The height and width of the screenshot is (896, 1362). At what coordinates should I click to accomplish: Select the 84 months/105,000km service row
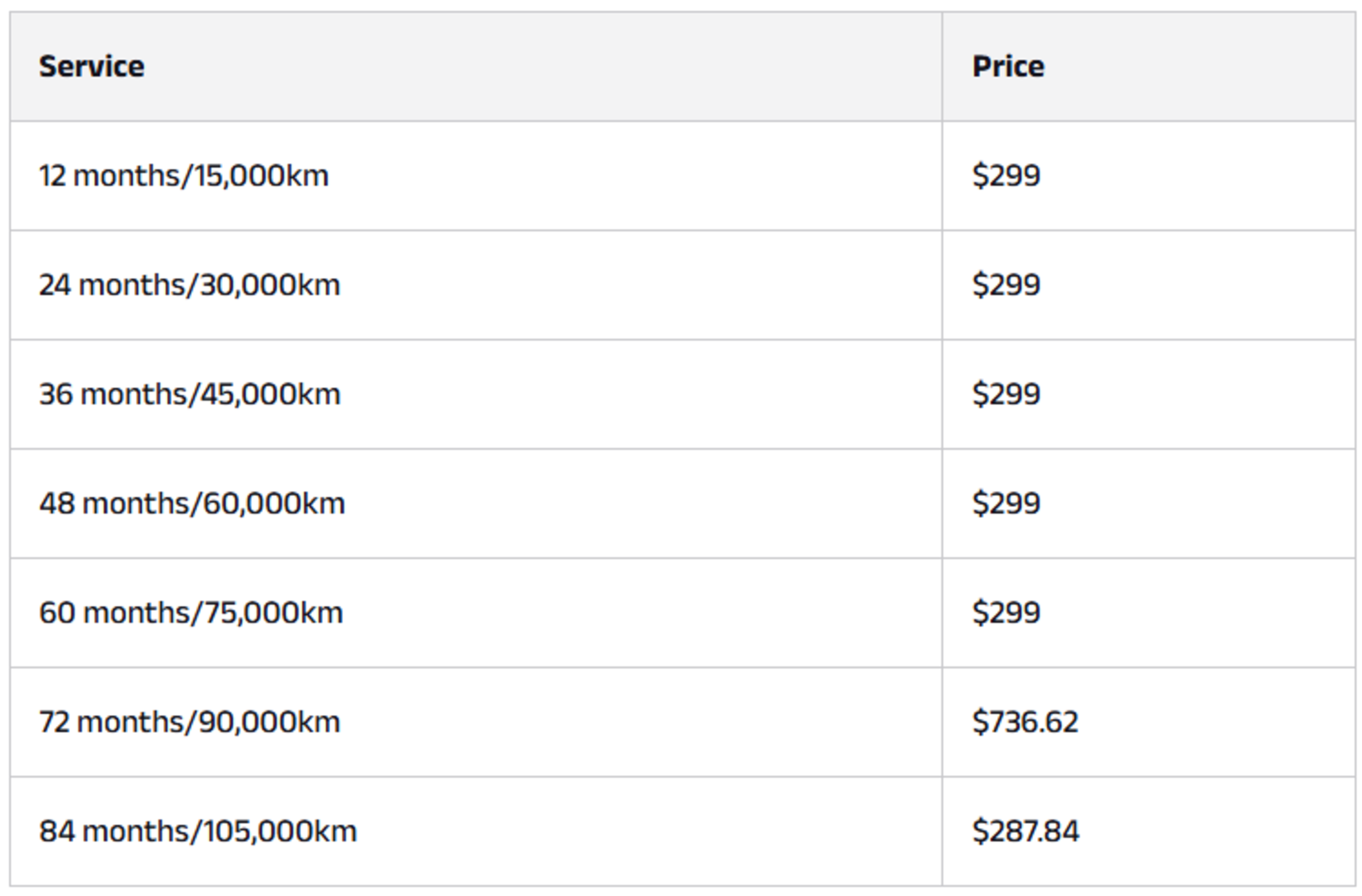pos(198,831)
